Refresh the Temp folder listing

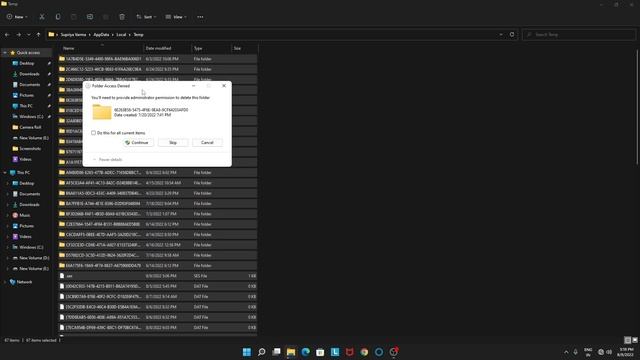(x=512, y=35)
